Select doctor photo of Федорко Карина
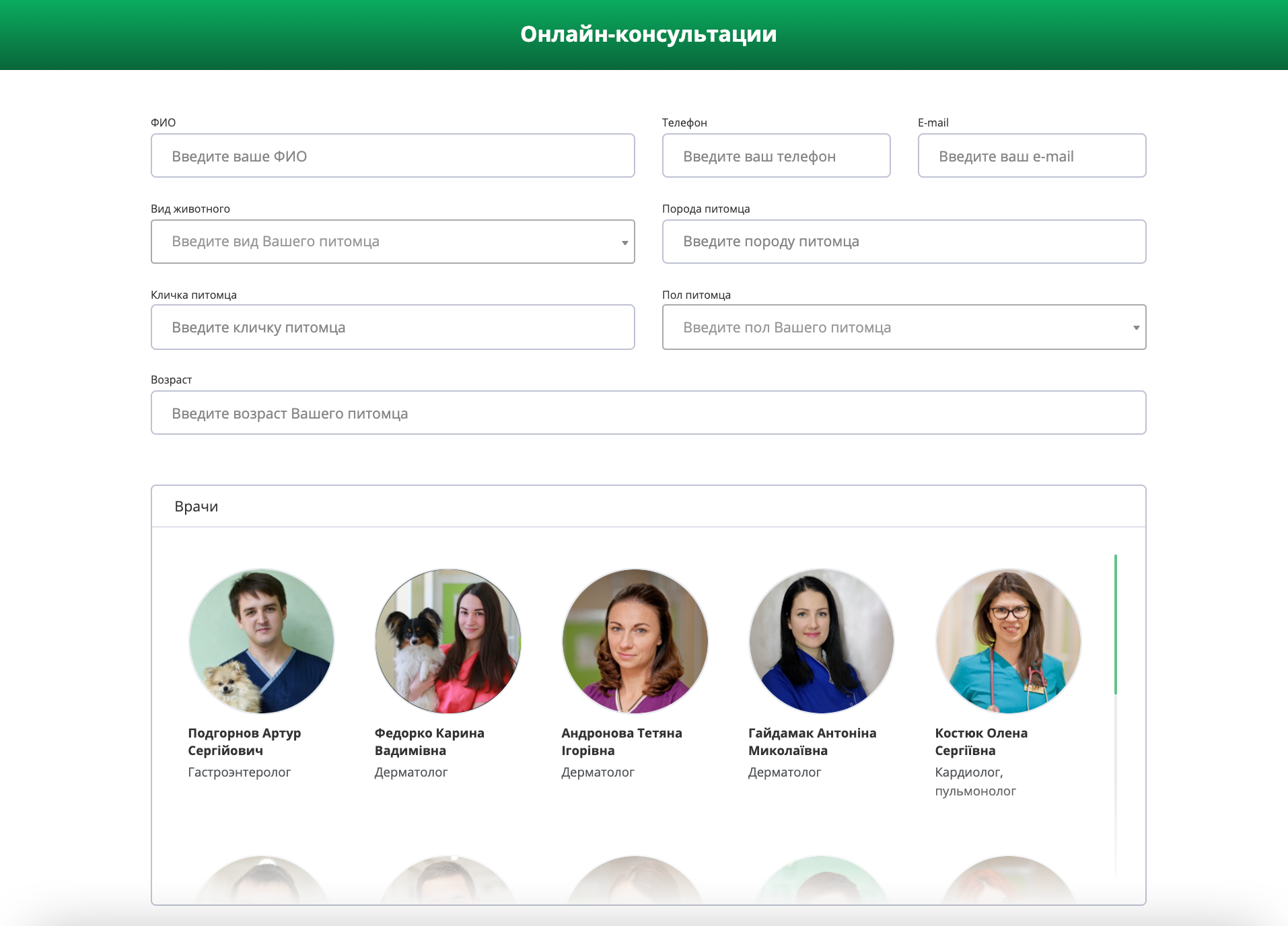 (448, 641)
